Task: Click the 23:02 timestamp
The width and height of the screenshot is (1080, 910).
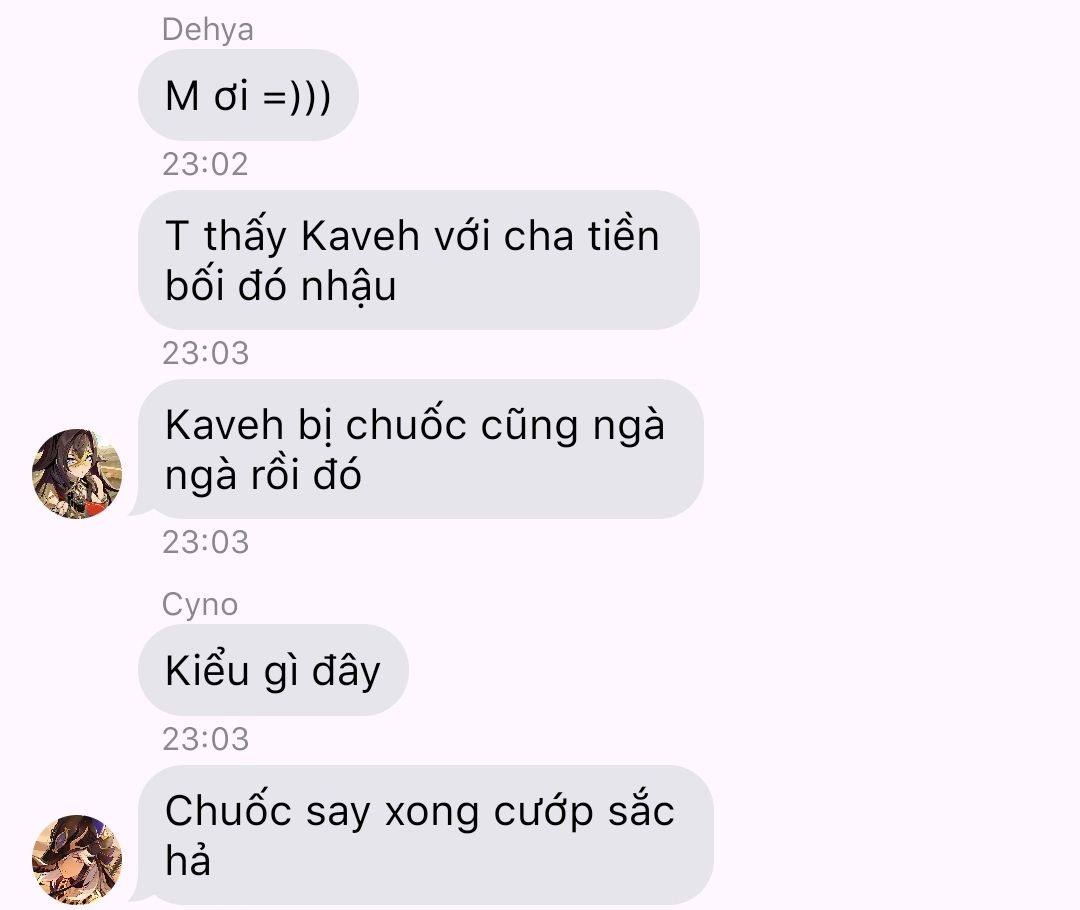Action: click(x=205, y=164)
